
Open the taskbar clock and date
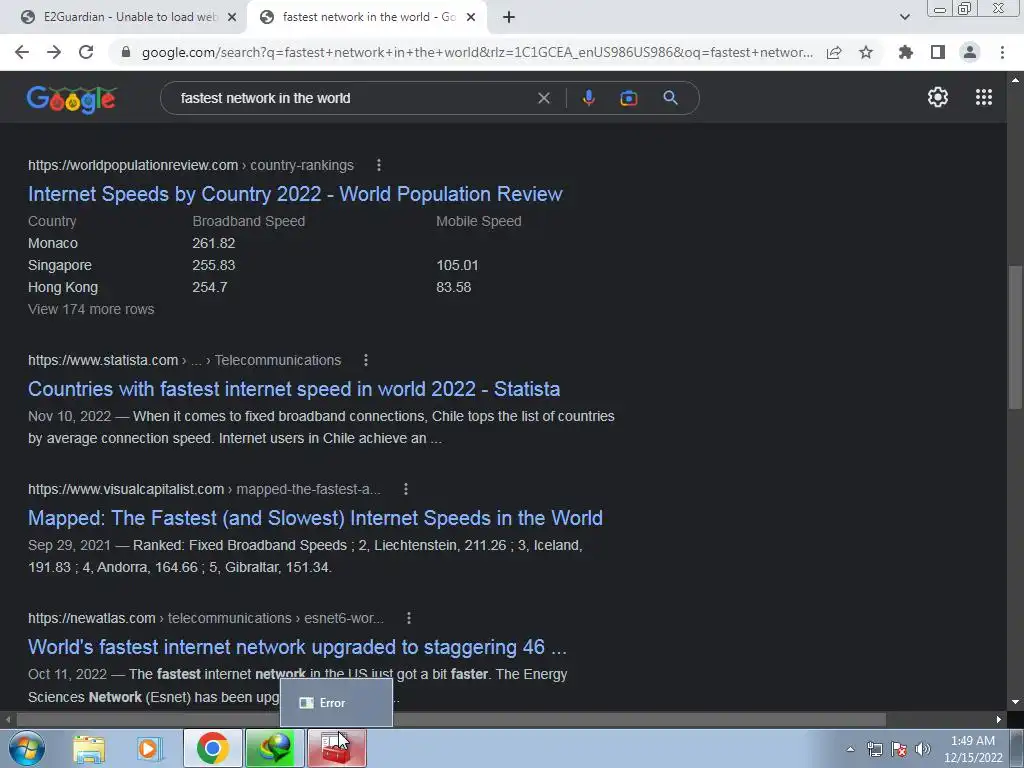973,749
